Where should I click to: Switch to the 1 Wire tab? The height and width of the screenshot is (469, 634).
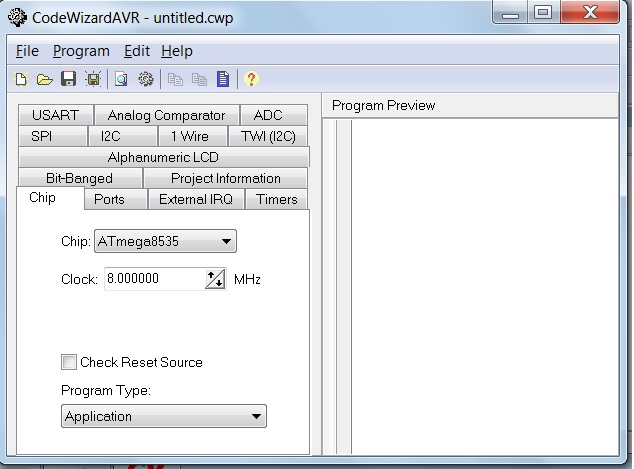pos(192,136)
